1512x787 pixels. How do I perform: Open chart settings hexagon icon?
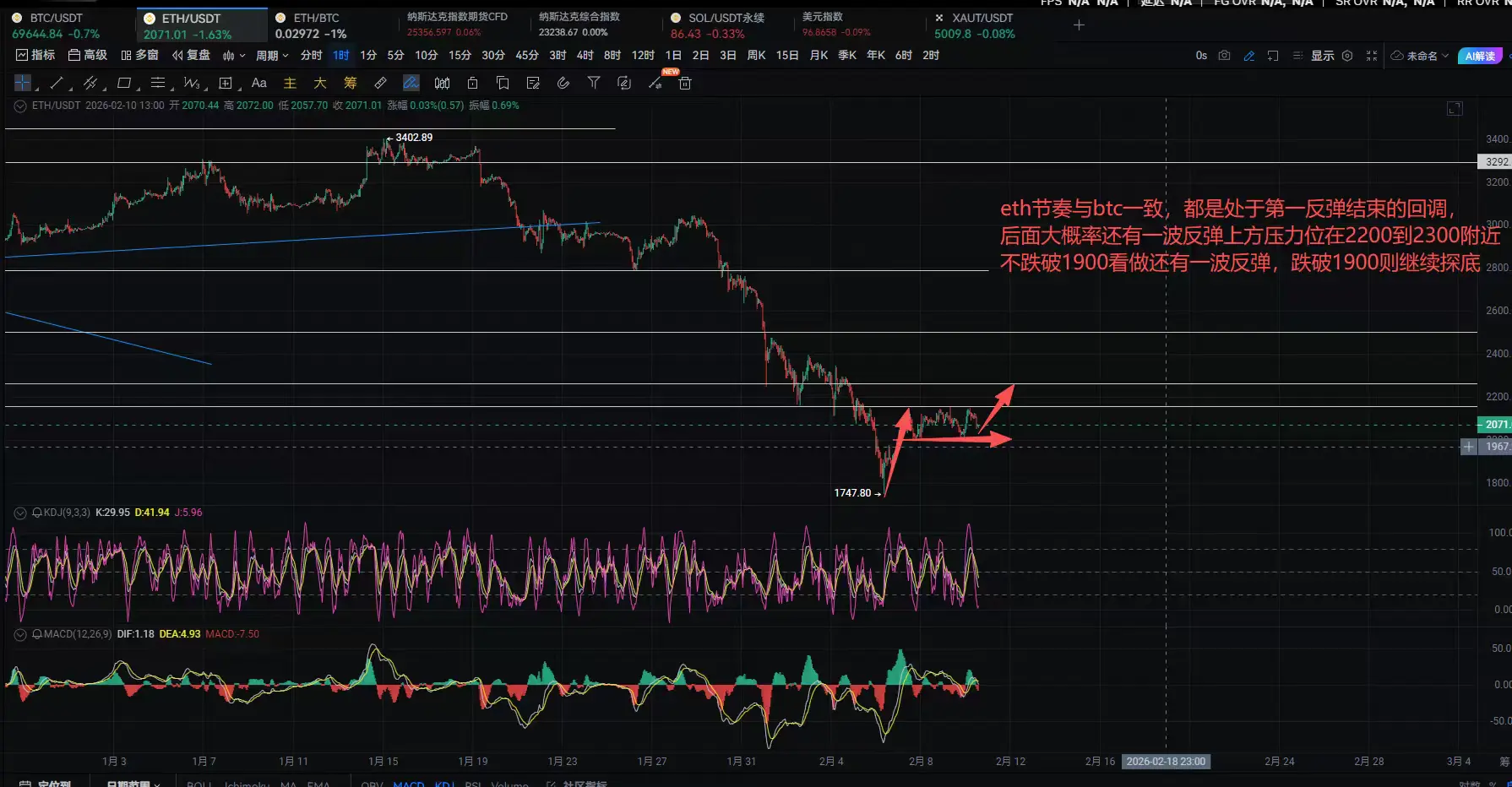pos(1347,56)
